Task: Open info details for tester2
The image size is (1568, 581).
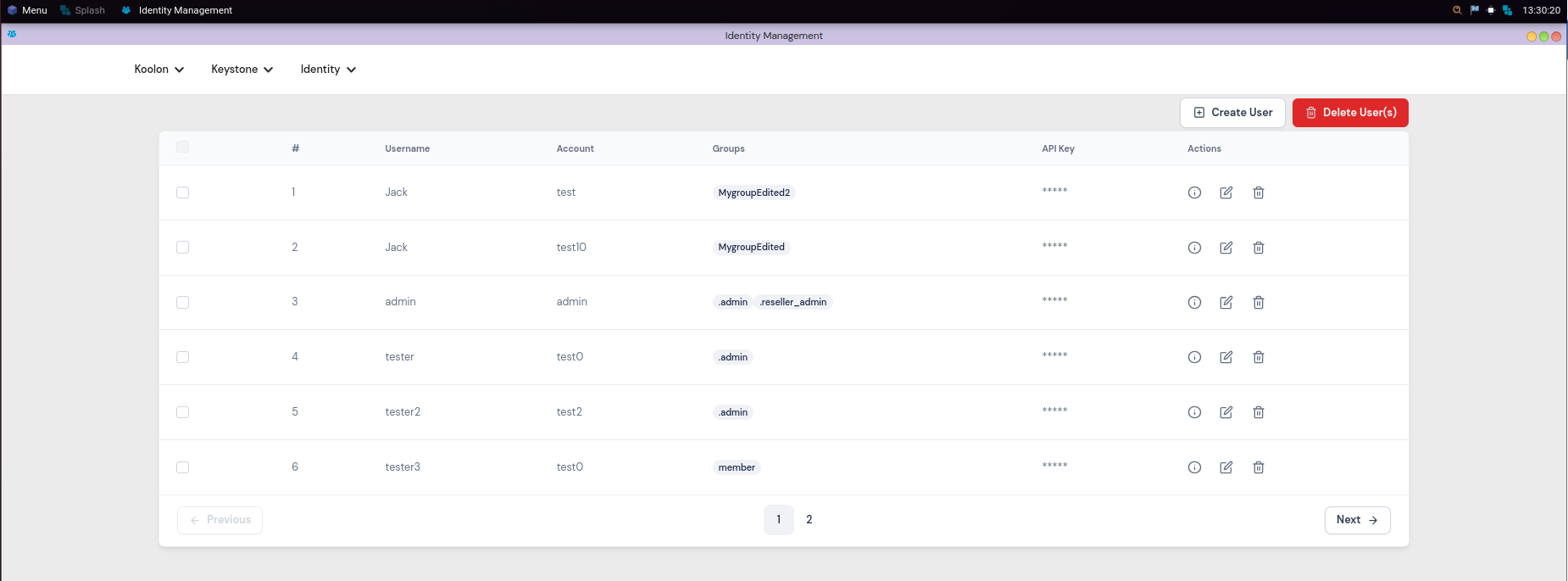Action: tap(1194, 412)
